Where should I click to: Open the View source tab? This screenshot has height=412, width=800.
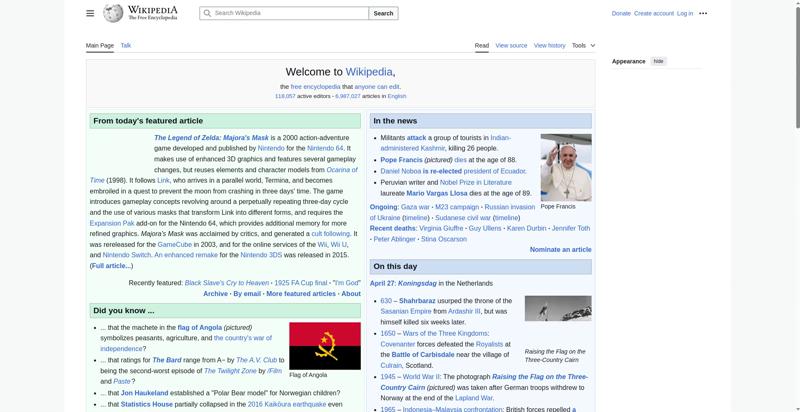[511, 45]
